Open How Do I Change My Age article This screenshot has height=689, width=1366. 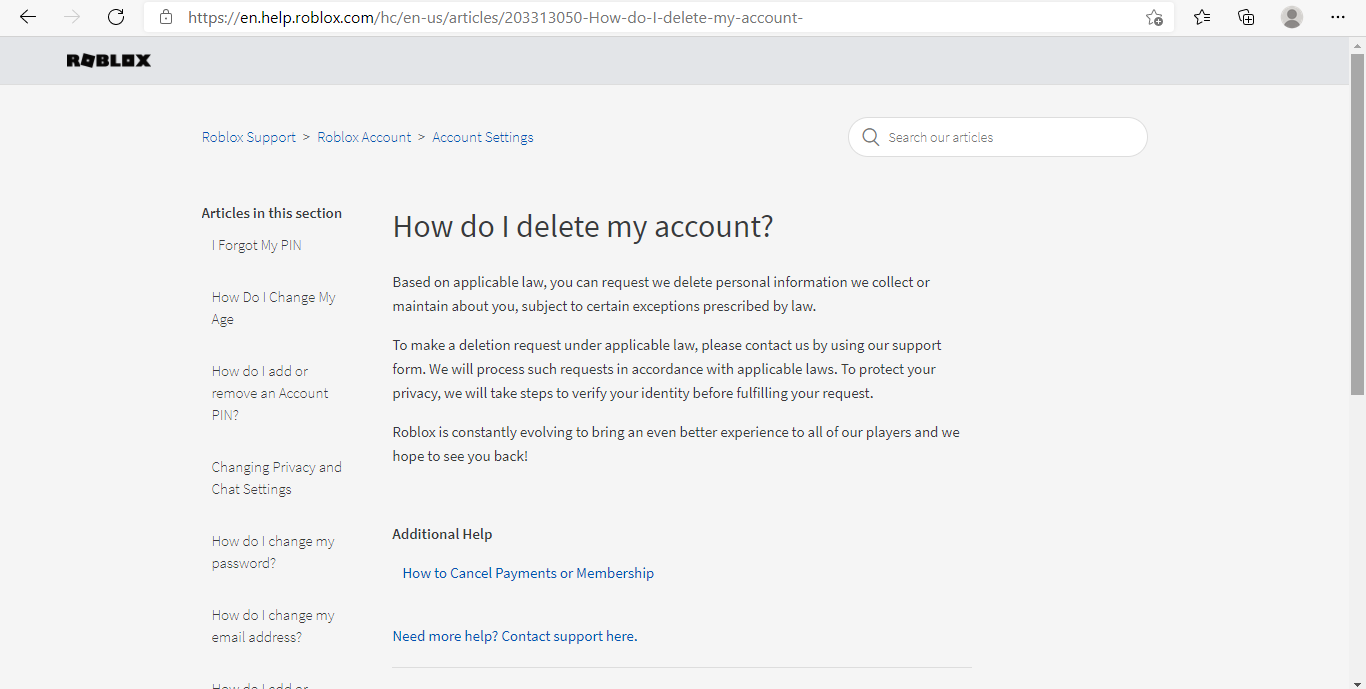[273, 308]
